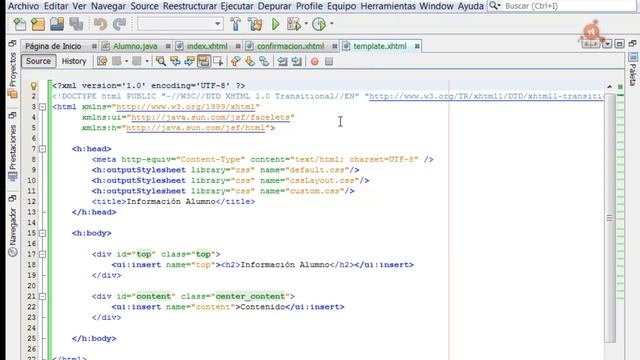Click the java.sun.com/jsf/facelets link
The width and height of the screenshot is (640, 360).
pos(210,118)
